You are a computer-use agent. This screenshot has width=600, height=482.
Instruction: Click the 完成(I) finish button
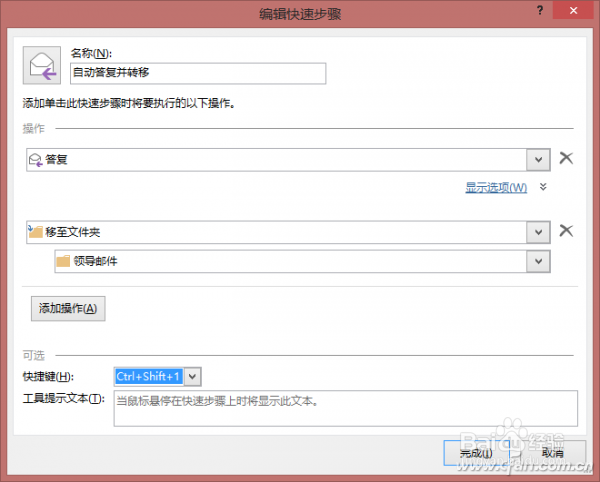[476, 453]
